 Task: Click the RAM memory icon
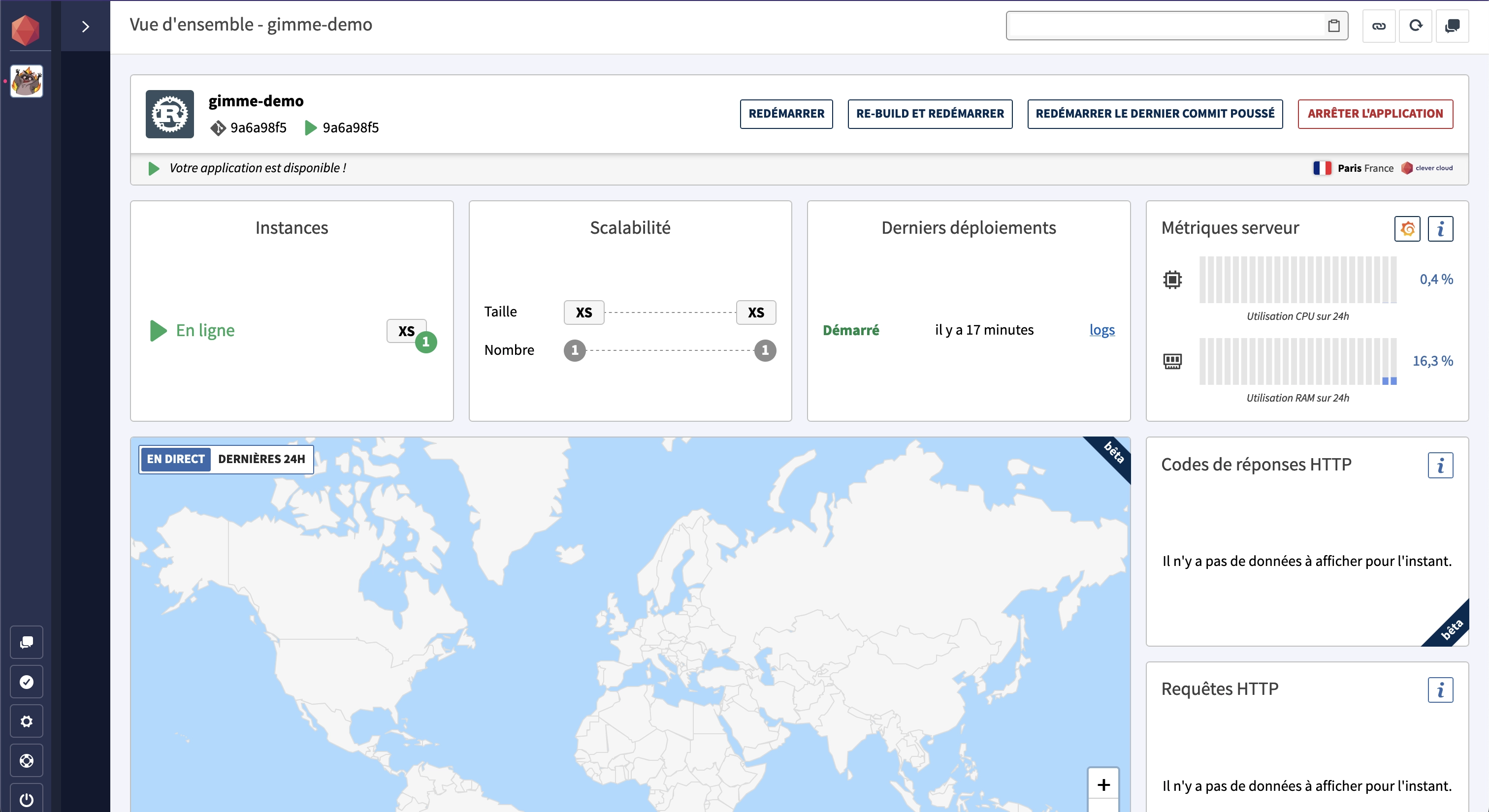point(1172,361)
